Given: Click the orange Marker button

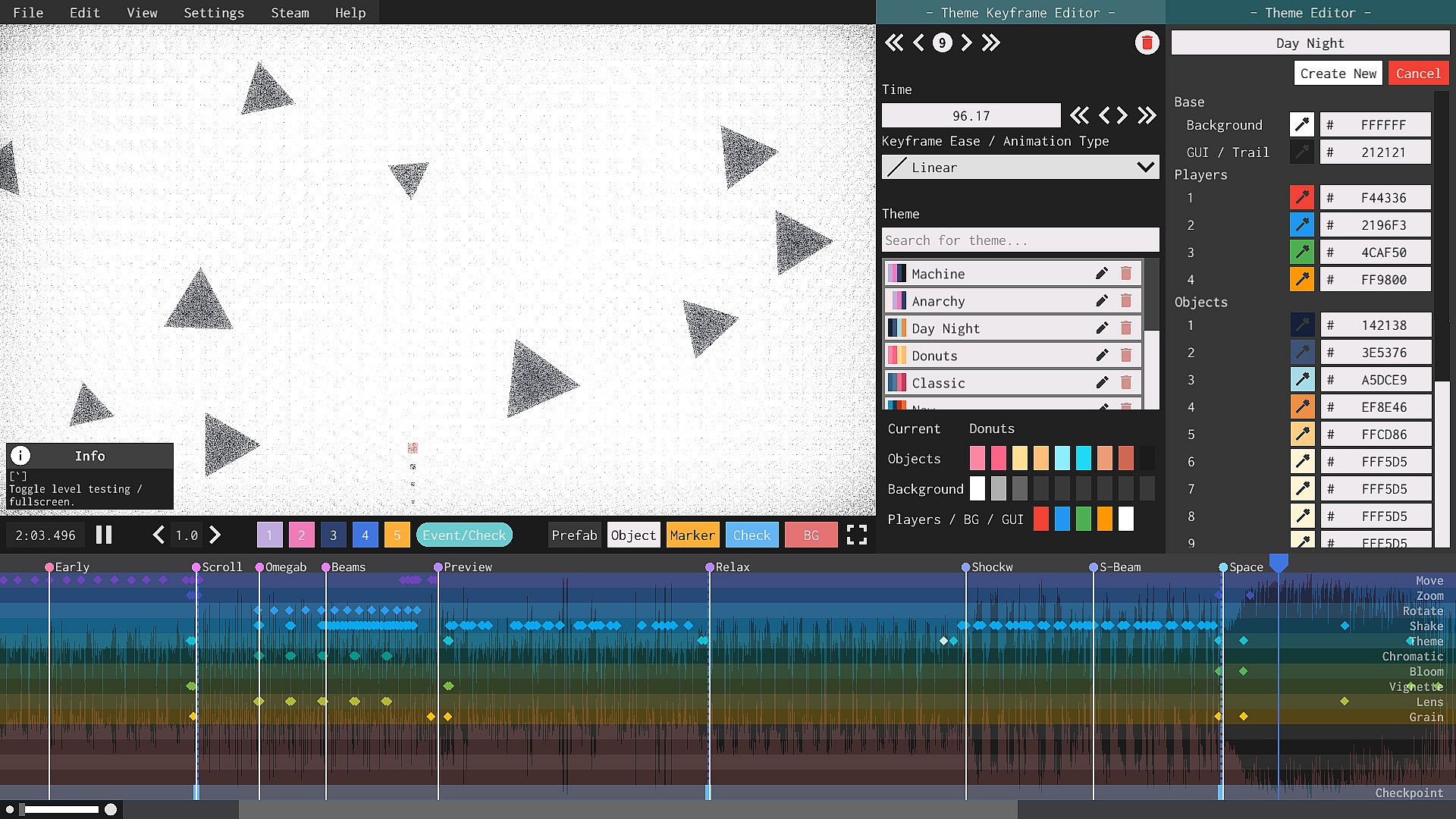Looking at the screenshot, I should pos(692,535).
